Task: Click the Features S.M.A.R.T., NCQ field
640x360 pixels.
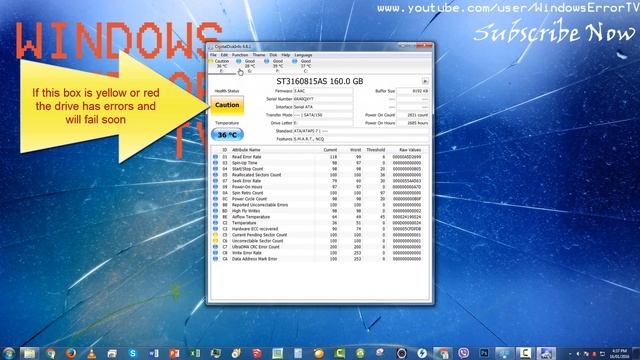Action: (x=361, y=139)
